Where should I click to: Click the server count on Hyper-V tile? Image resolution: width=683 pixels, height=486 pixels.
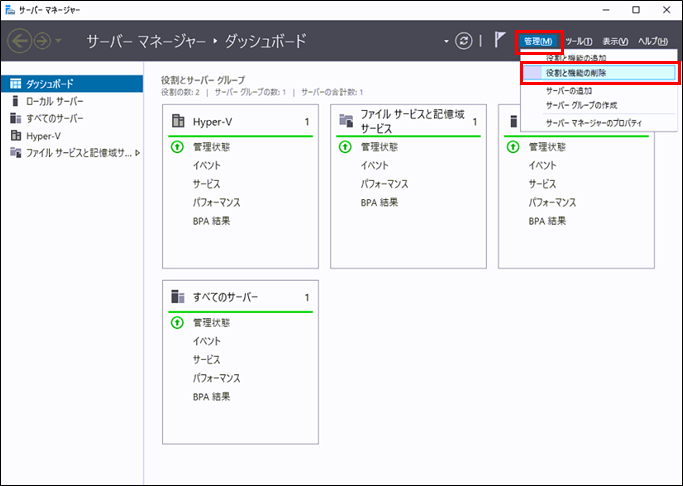coord(307,122)
